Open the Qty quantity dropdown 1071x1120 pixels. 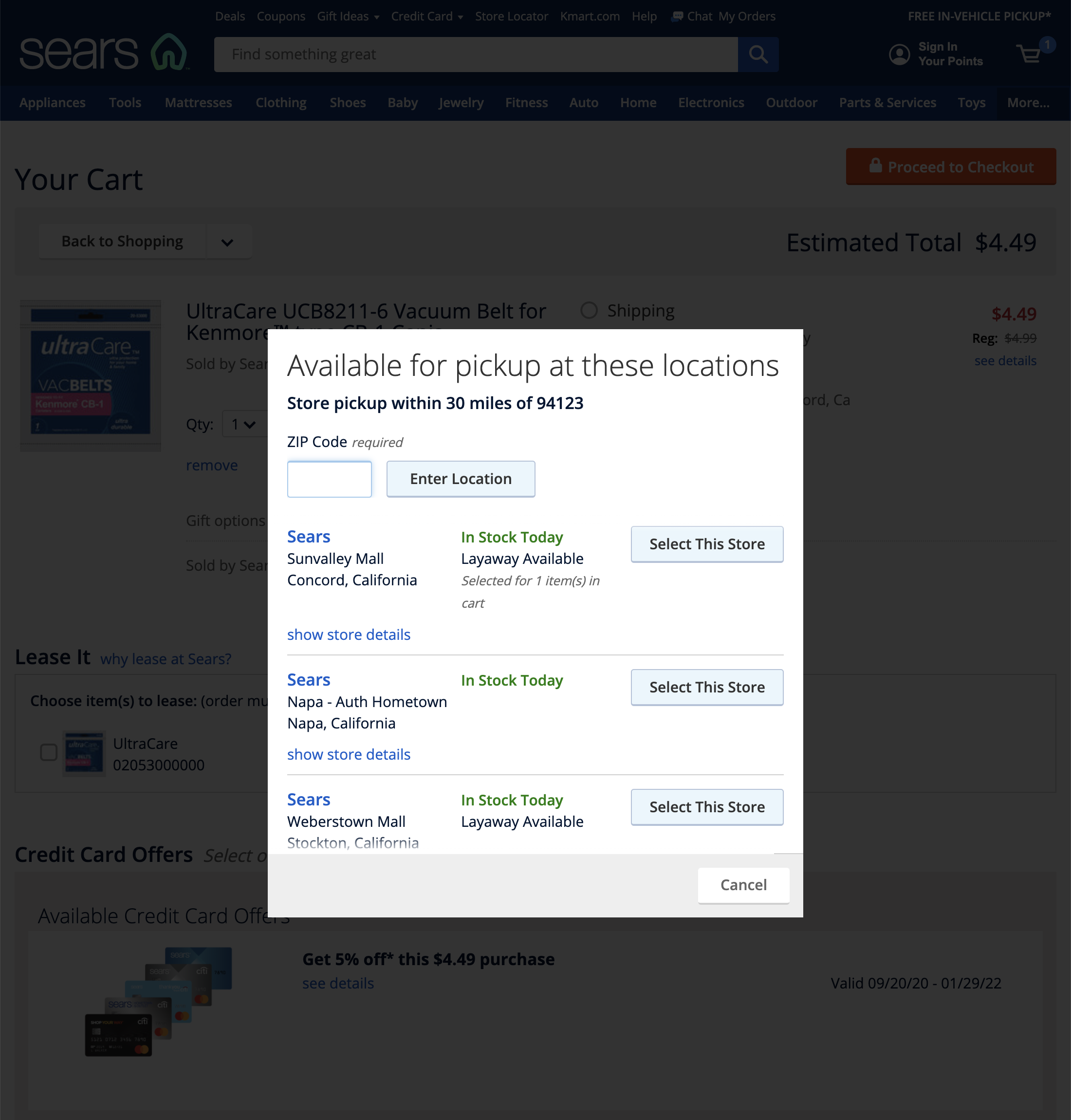[243, 424]
